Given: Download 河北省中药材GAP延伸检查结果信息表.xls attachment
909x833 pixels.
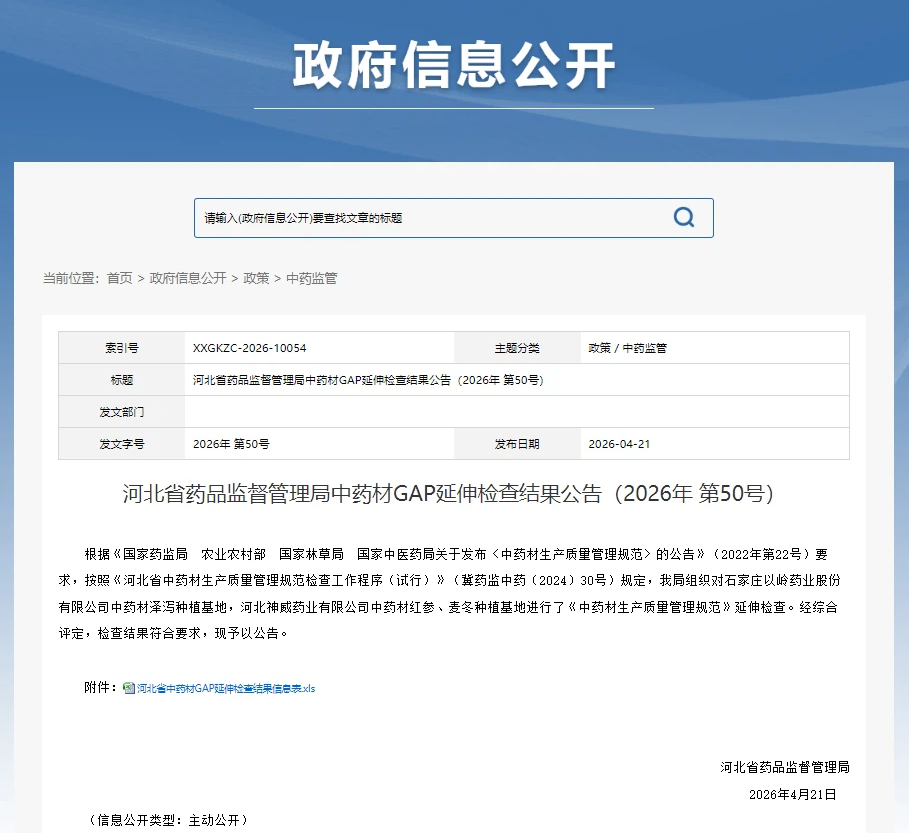Looking at the screenshot, I should [225, 688].
